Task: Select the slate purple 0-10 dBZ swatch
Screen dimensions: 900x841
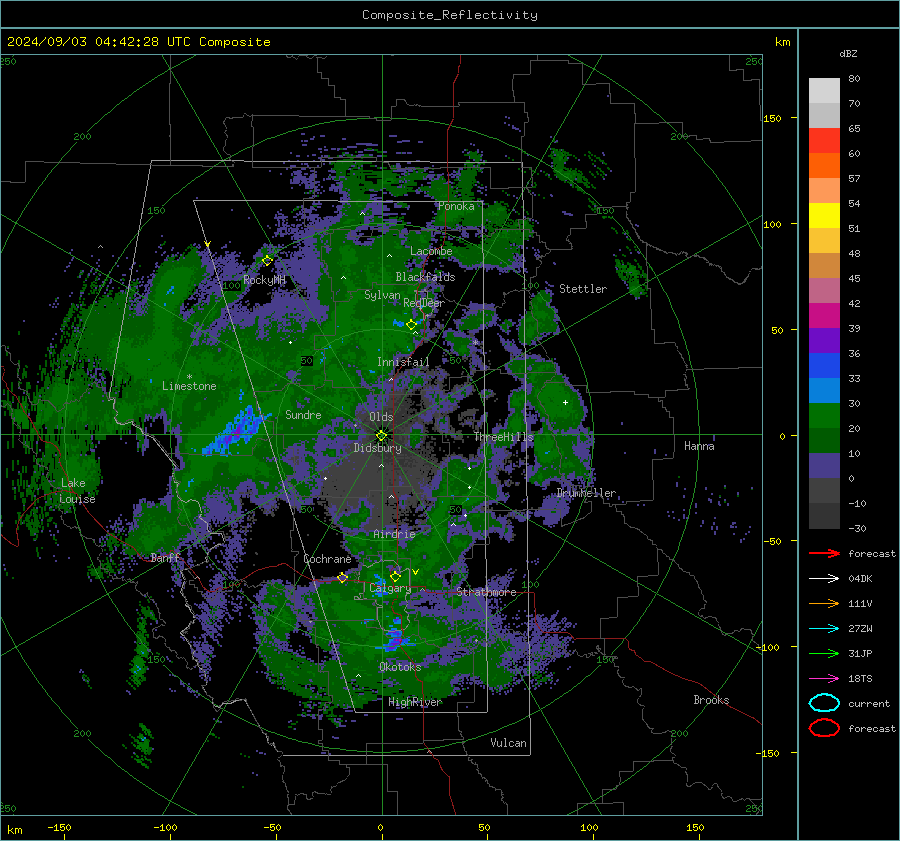Action: pos(824,466)
